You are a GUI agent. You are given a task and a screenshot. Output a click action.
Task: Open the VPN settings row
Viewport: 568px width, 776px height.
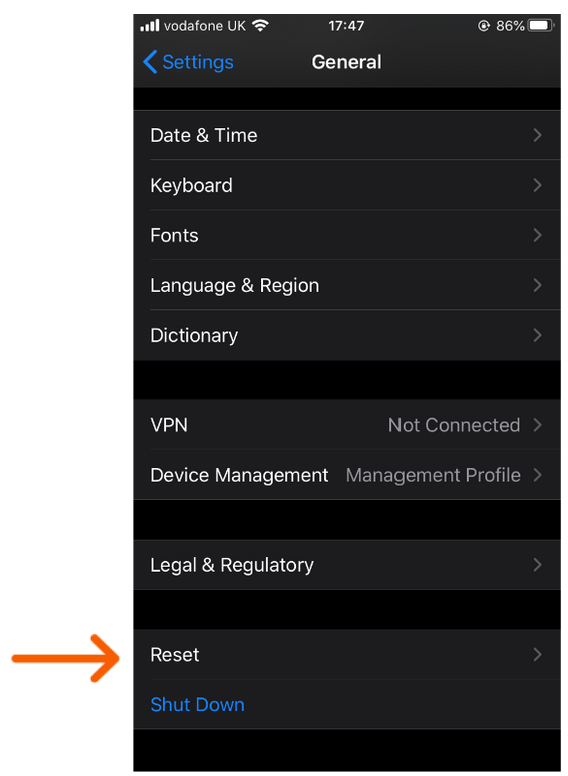[347, 425]
